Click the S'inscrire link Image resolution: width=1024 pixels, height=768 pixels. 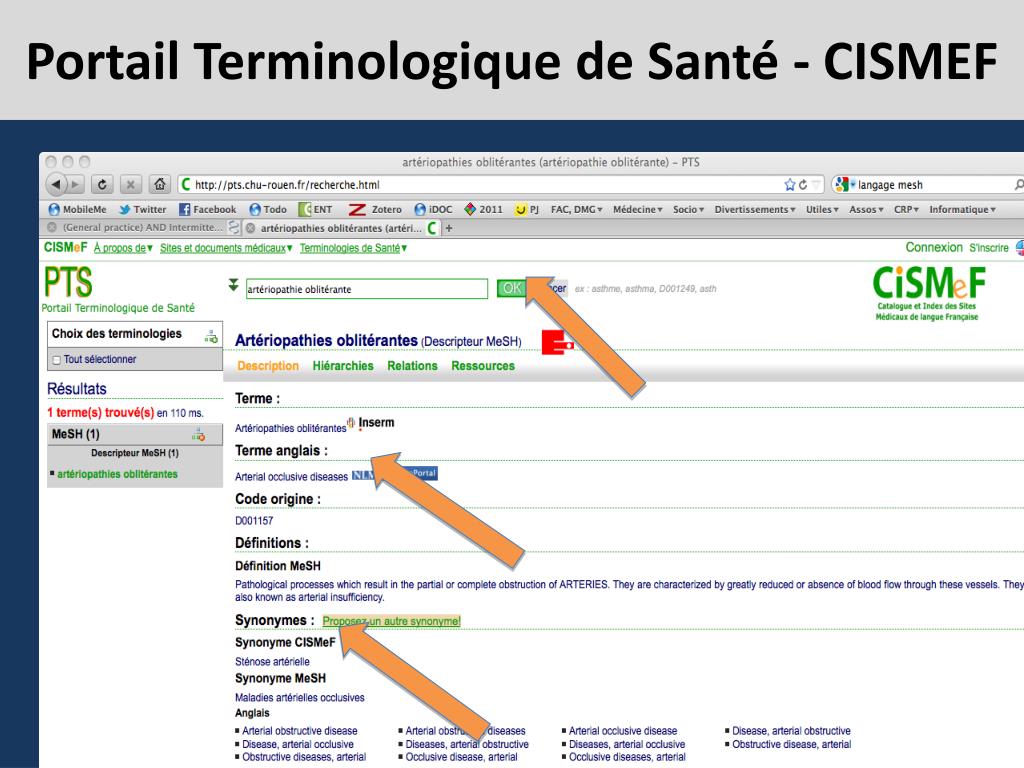click(x=989, y=248)
